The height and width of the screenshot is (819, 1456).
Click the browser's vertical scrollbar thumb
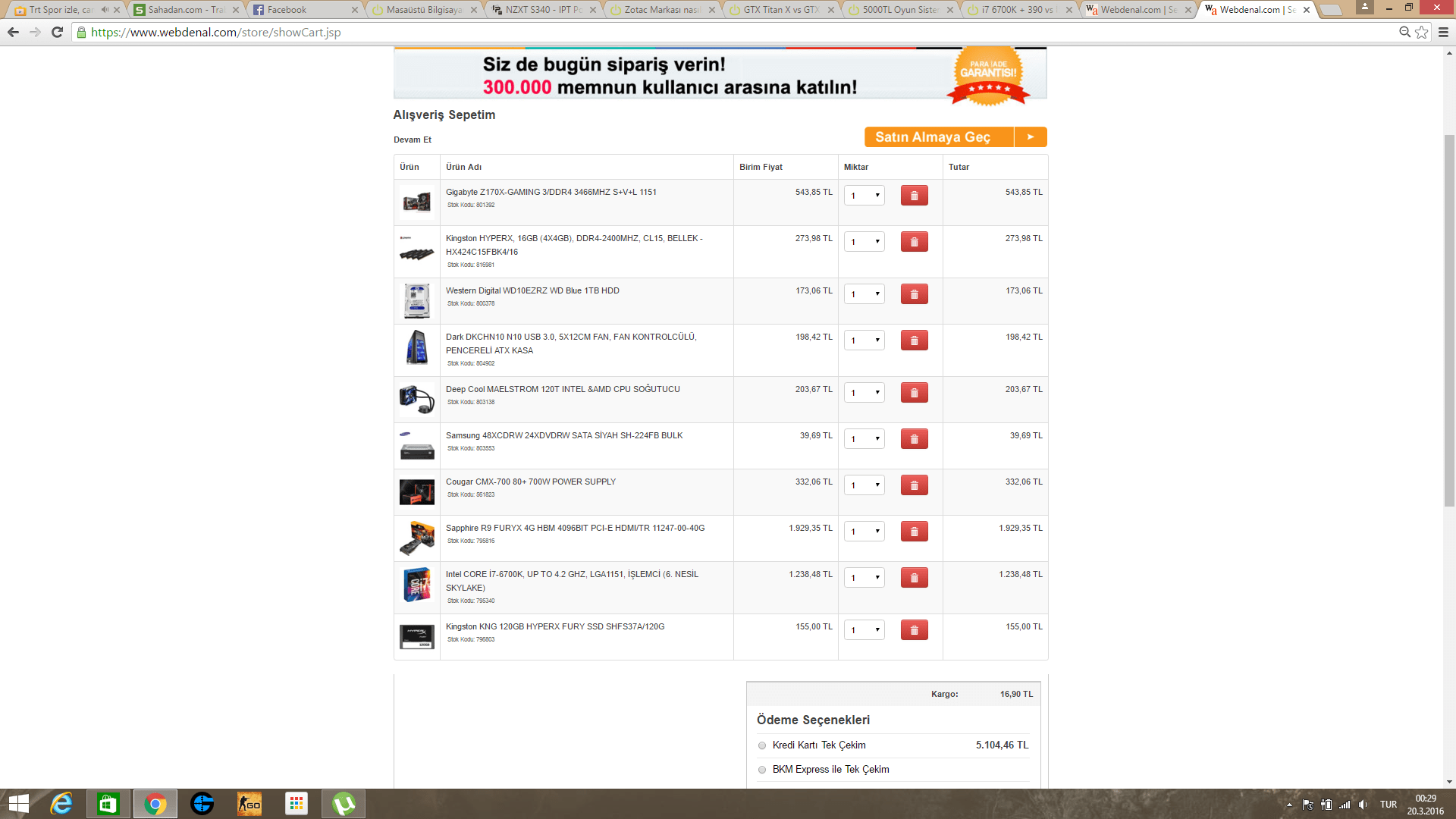tap(1449, 318)
